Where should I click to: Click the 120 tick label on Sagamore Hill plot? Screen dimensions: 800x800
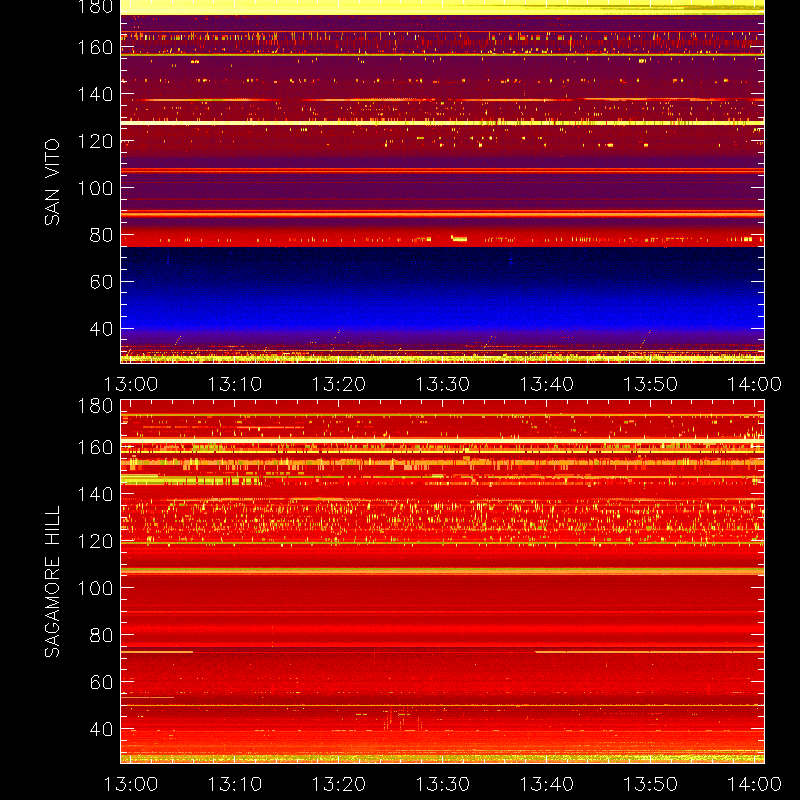pyautogui.click(x=95, y=541)
